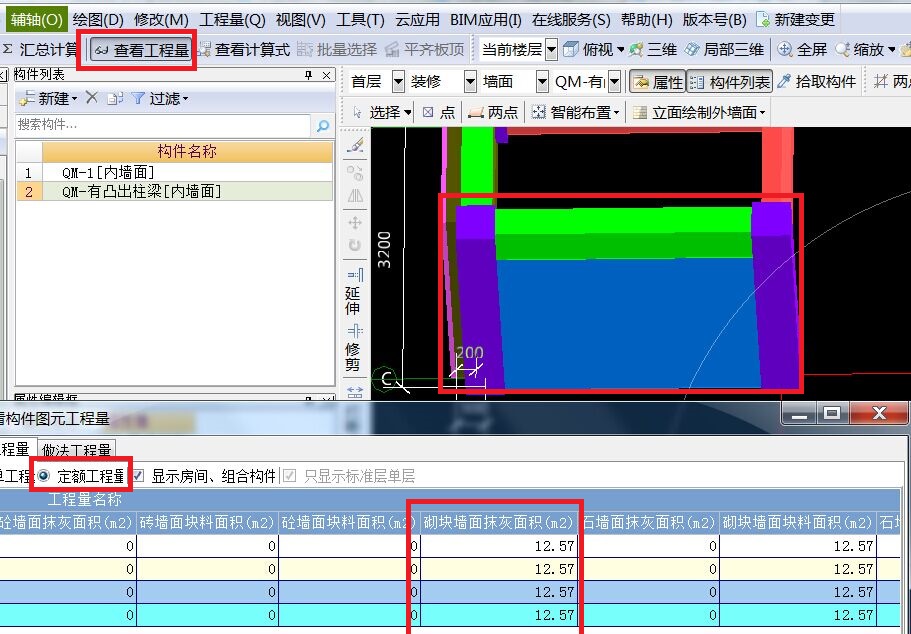Image resolution: width=911 pixels, height=634 pixels.
Task: Click the search magnifier icon
Action: point(323,125)
